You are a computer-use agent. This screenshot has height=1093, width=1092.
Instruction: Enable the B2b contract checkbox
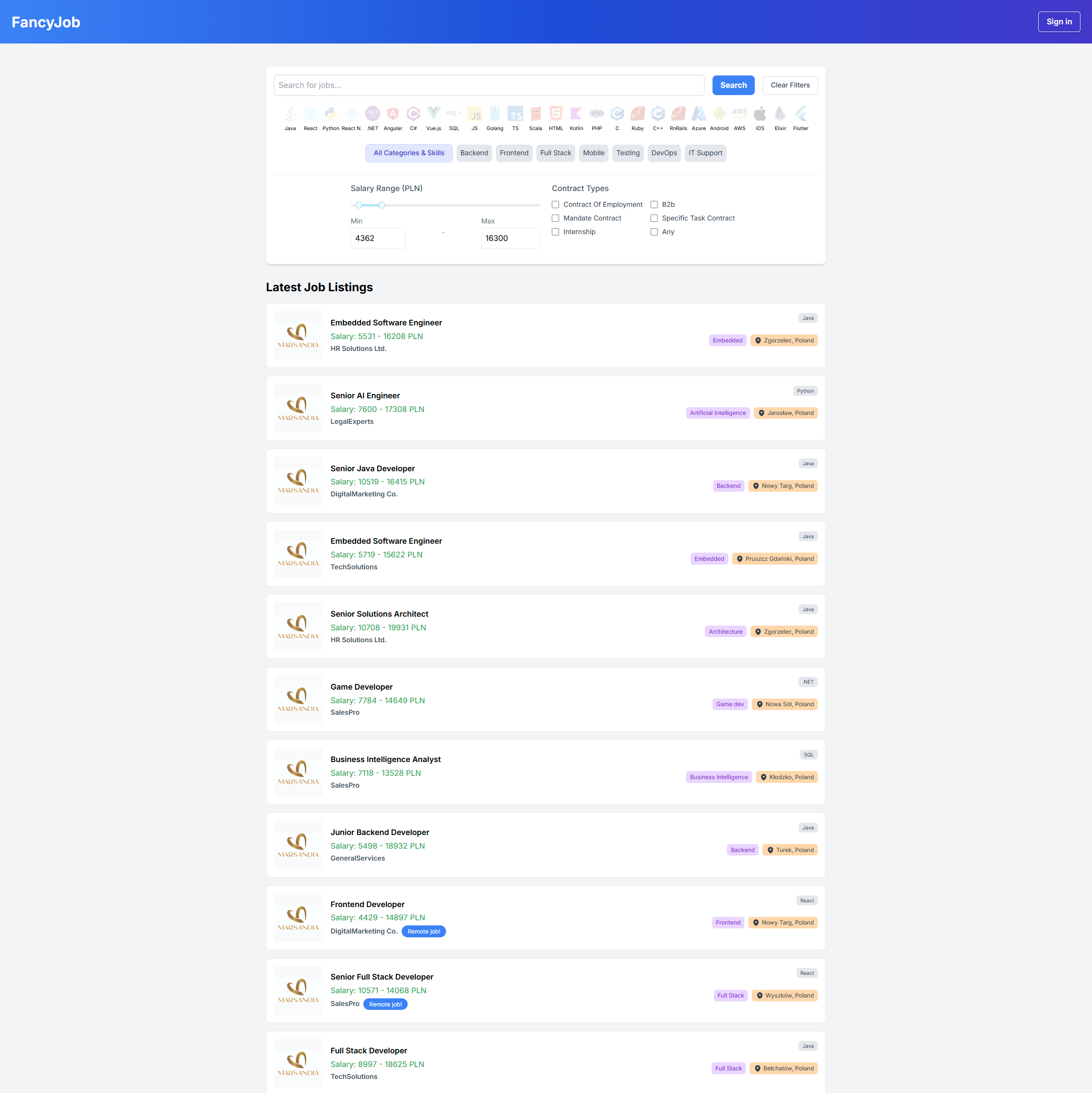point(654,205)
